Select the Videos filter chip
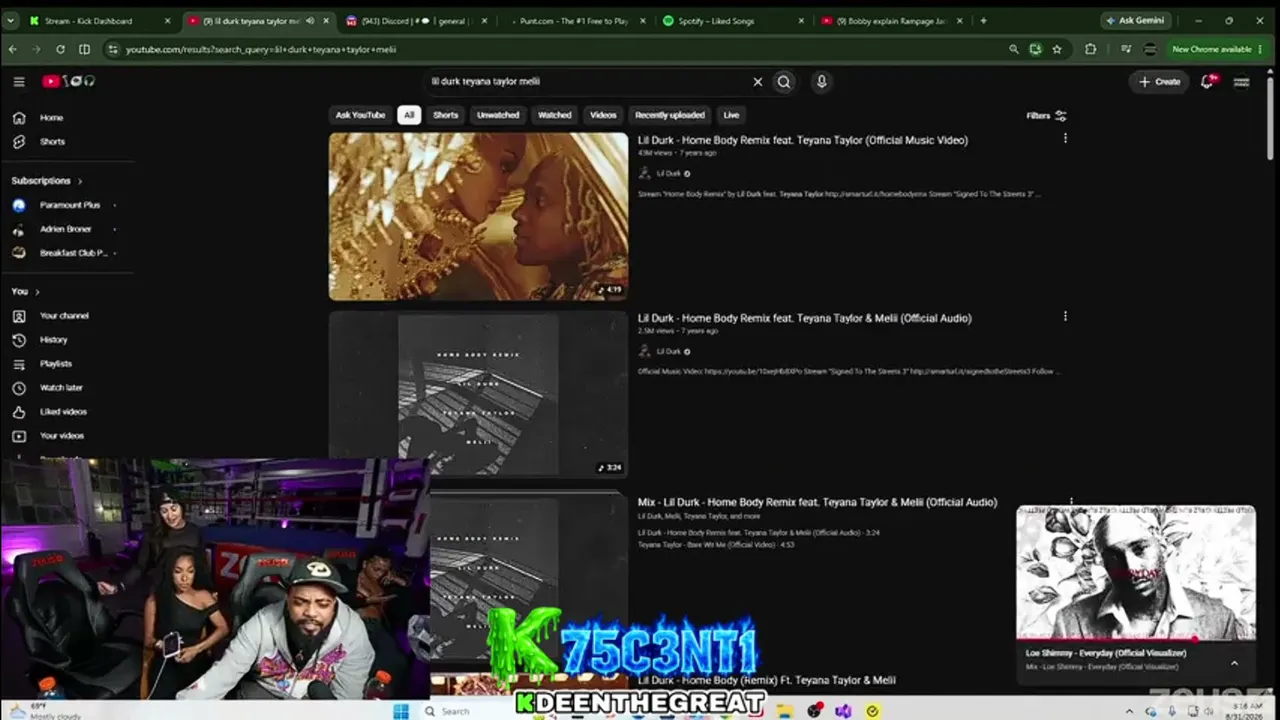This screenshot has height=720, width=1280. (603, 115)
